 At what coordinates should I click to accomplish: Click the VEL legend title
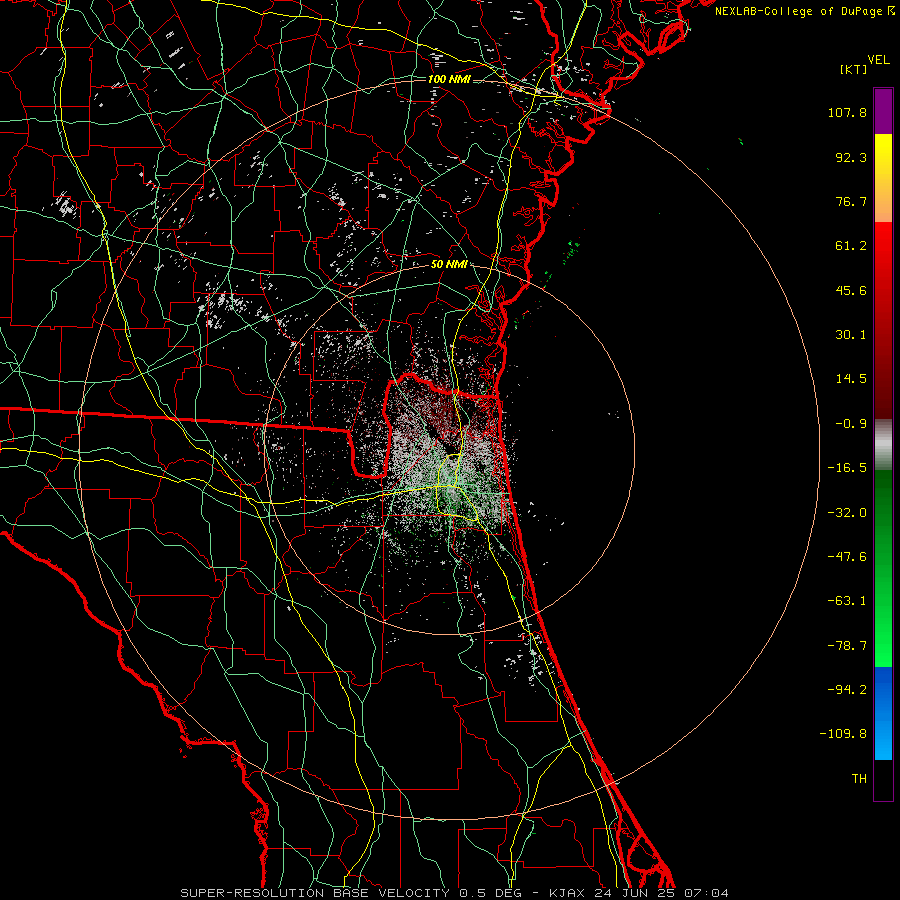878,60
